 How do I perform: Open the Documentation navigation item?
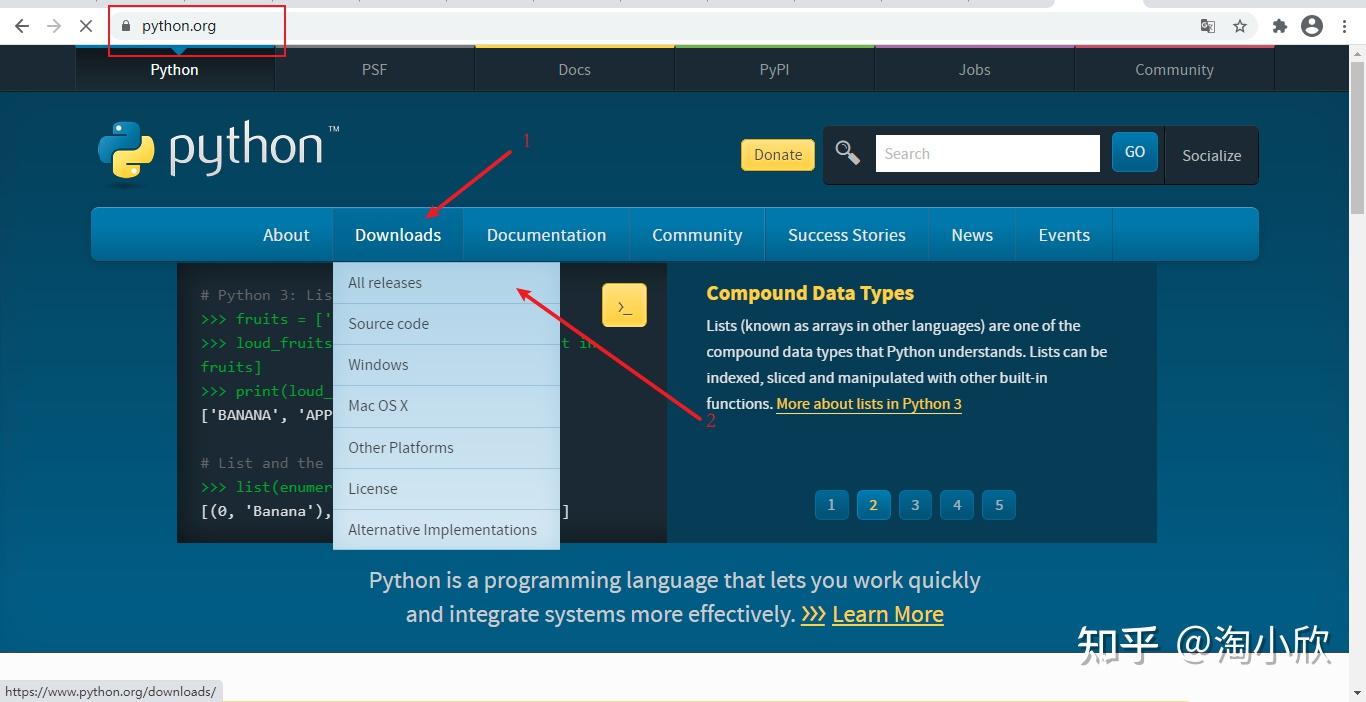(546, 234)
